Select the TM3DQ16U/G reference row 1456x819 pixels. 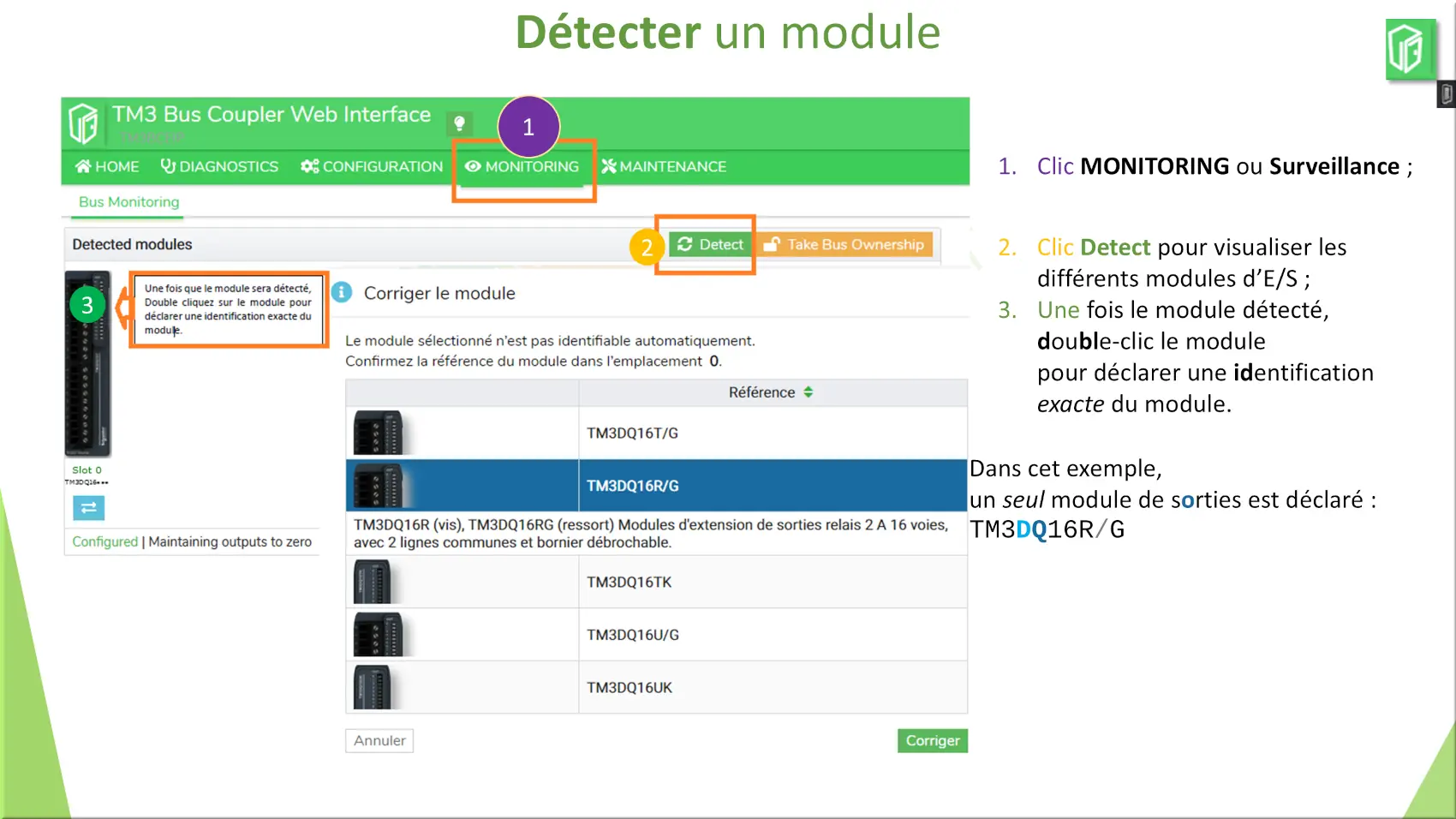657,635
